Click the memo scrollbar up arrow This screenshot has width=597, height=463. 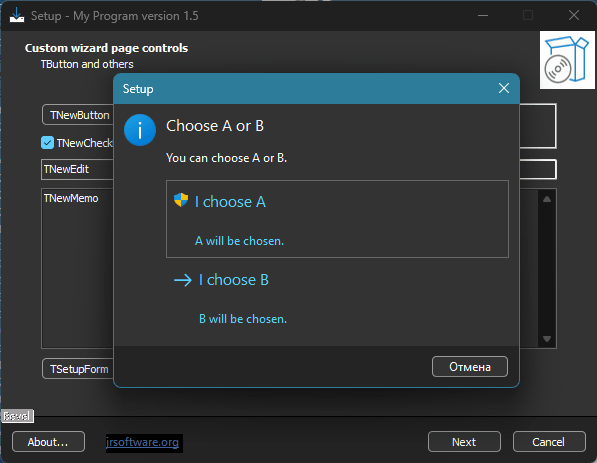tap(547, 199)
